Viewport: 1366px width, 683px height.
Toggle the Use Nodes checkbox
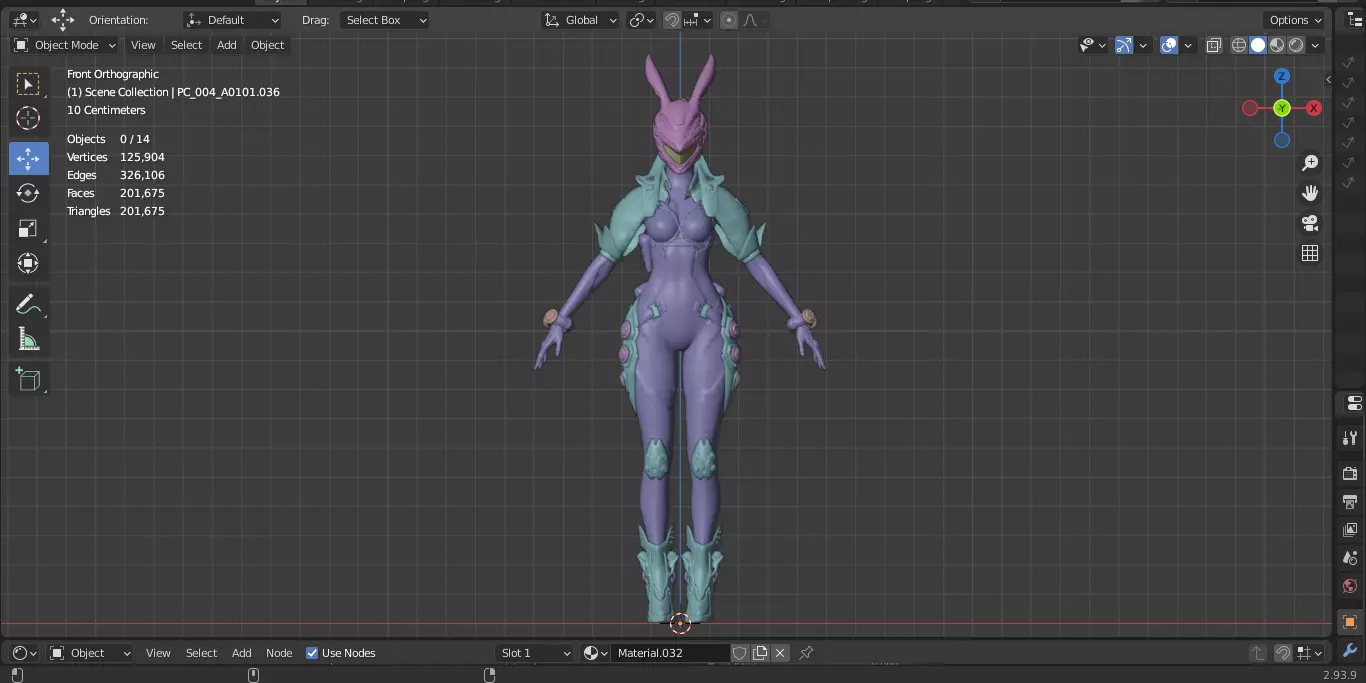point(312,653)
